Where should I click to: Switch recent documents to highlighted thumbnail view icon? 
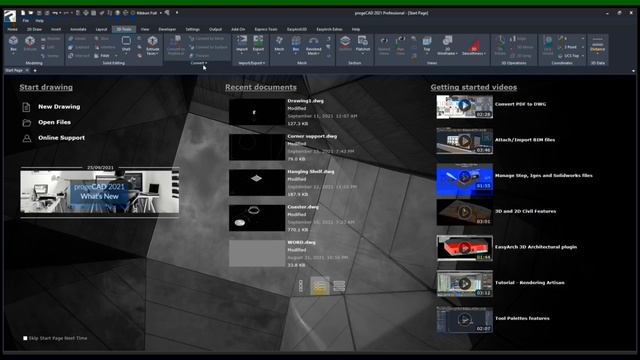click(320, 286)
